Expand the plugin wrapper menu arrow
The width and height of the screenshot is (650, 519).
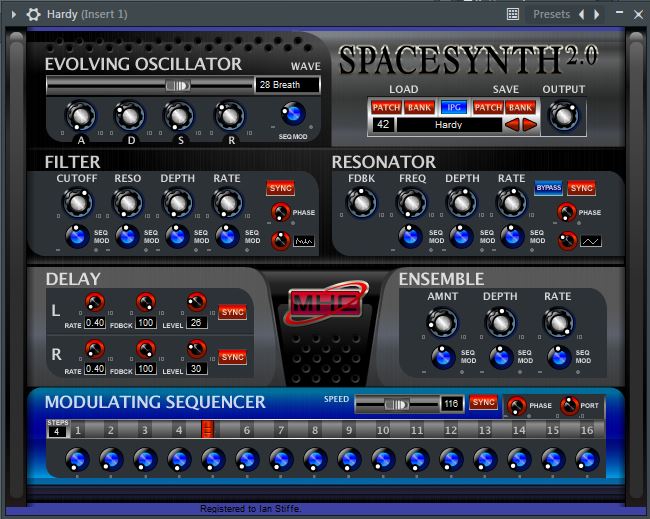(14, 15)
